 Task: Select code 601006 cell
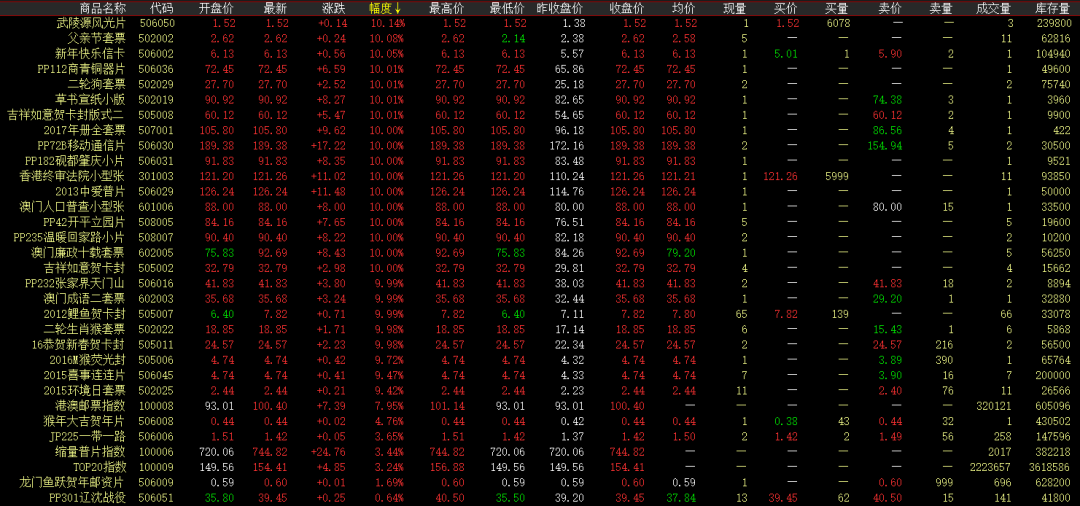point(156,206)
